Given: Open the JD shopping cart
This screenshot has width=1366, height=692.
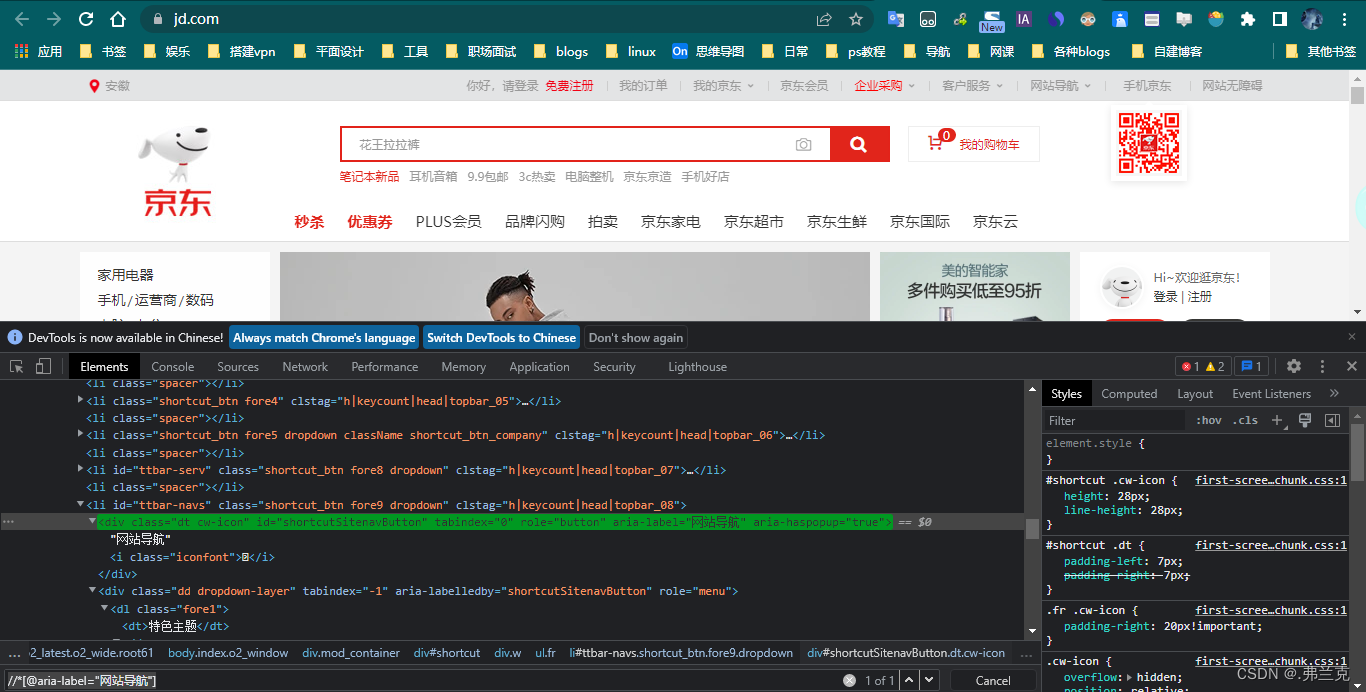Looking at the screenshot, I should click(974, 144).
